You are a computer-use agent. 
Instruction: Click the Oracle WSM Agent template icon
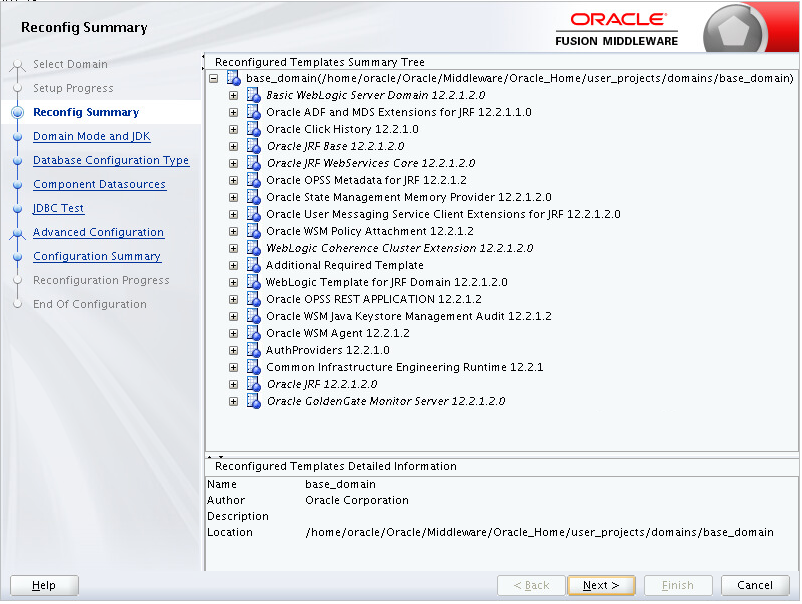(x=254, y=333)
